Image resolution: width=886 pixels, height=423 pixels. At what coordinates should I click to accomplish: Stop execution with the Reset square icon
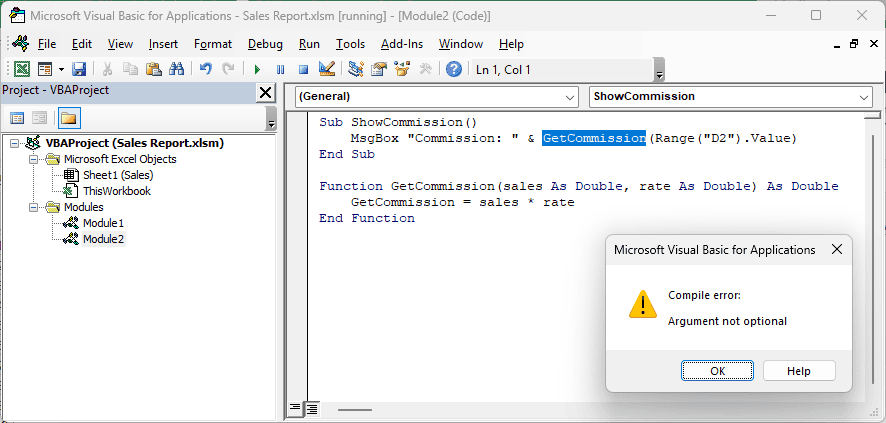[303, 69]
